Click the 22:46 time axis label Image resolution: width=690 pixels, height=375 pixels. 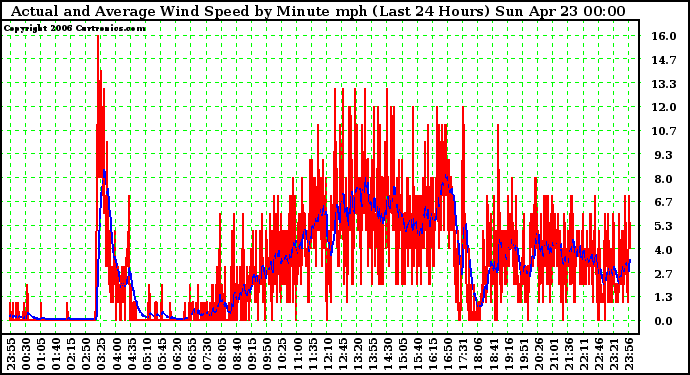(598, 354)
